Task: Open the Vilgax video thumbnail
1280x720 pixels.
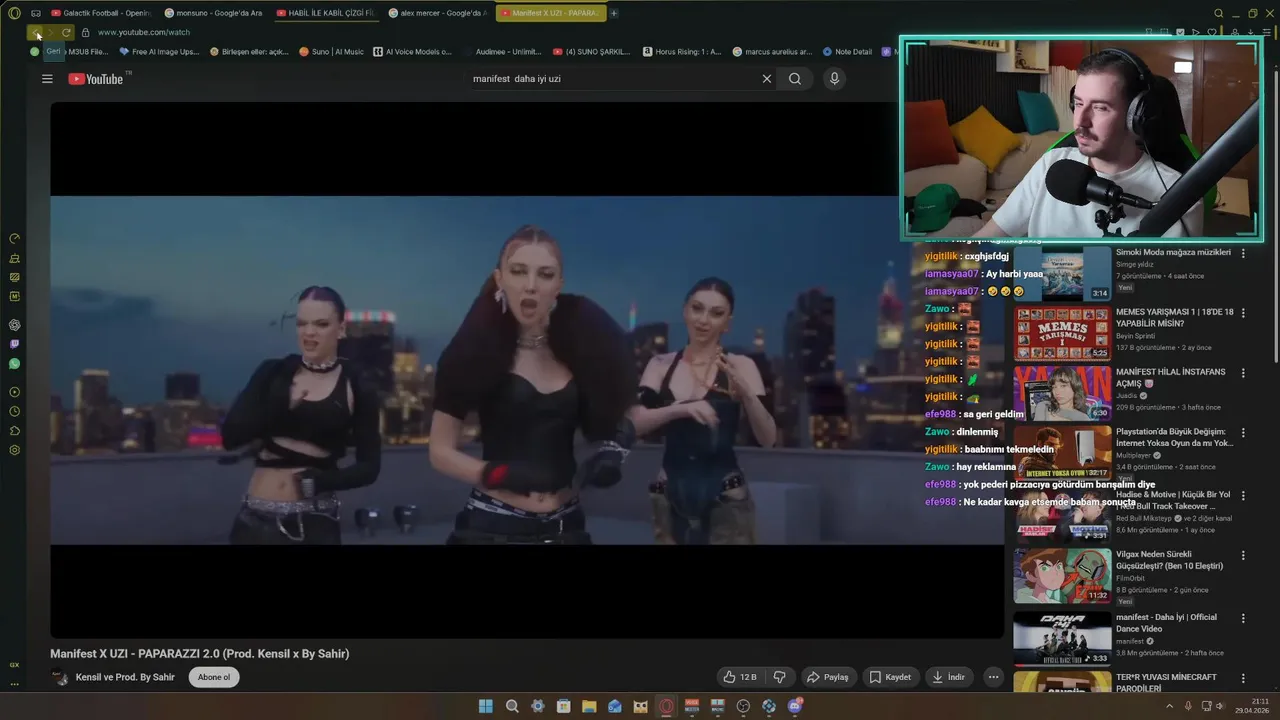Action: coord(1062,575)
